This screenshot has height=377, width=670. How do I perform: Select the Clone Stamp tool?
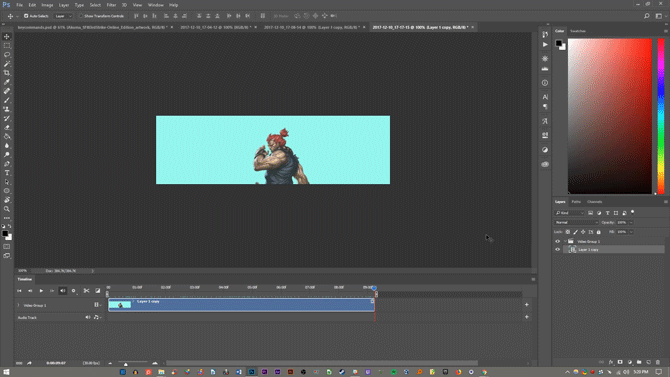tap(7, 109)
